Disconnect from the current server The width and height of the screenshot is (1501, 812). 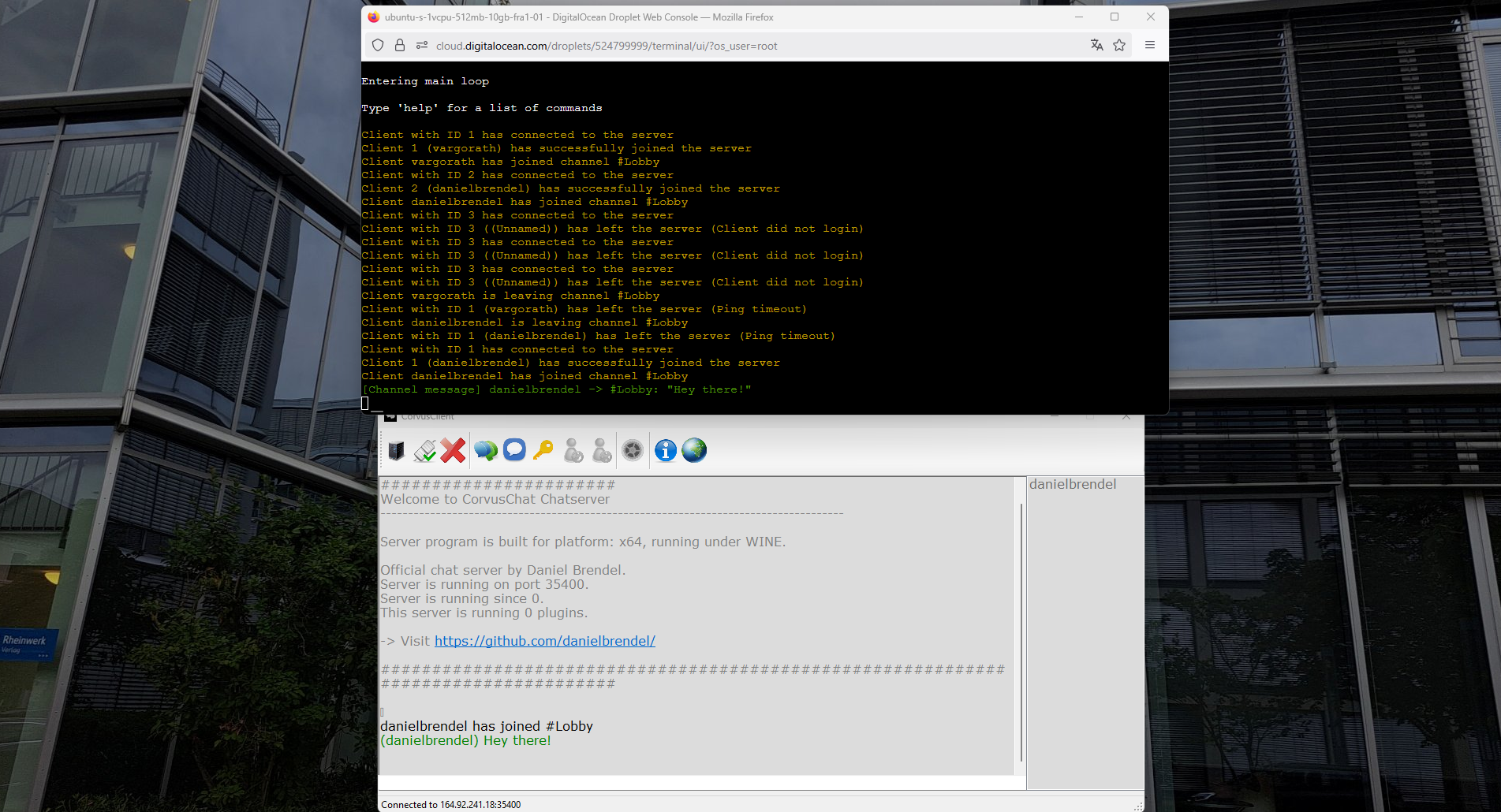click(453, 451)
